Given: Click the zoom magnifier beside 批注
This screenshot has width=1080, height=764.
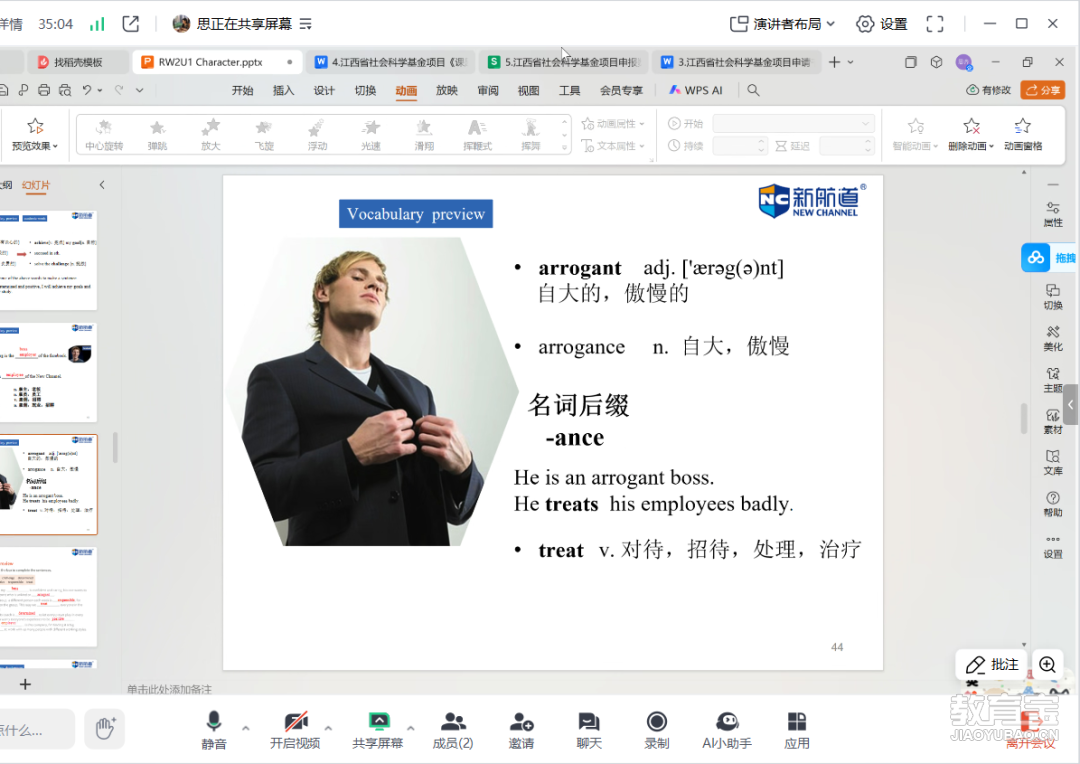Looking at the screenshot, I should pyautogui.click(x=1048, y=664).
